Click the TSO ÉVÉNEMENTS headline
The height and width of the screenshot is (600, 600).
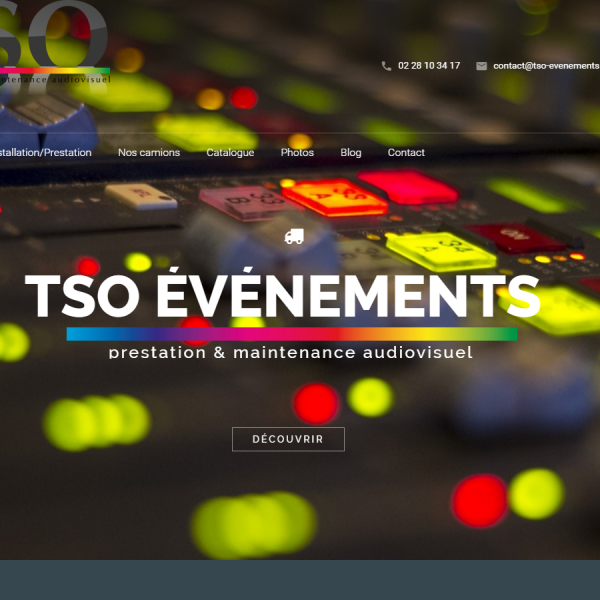[x=283, y=296]
